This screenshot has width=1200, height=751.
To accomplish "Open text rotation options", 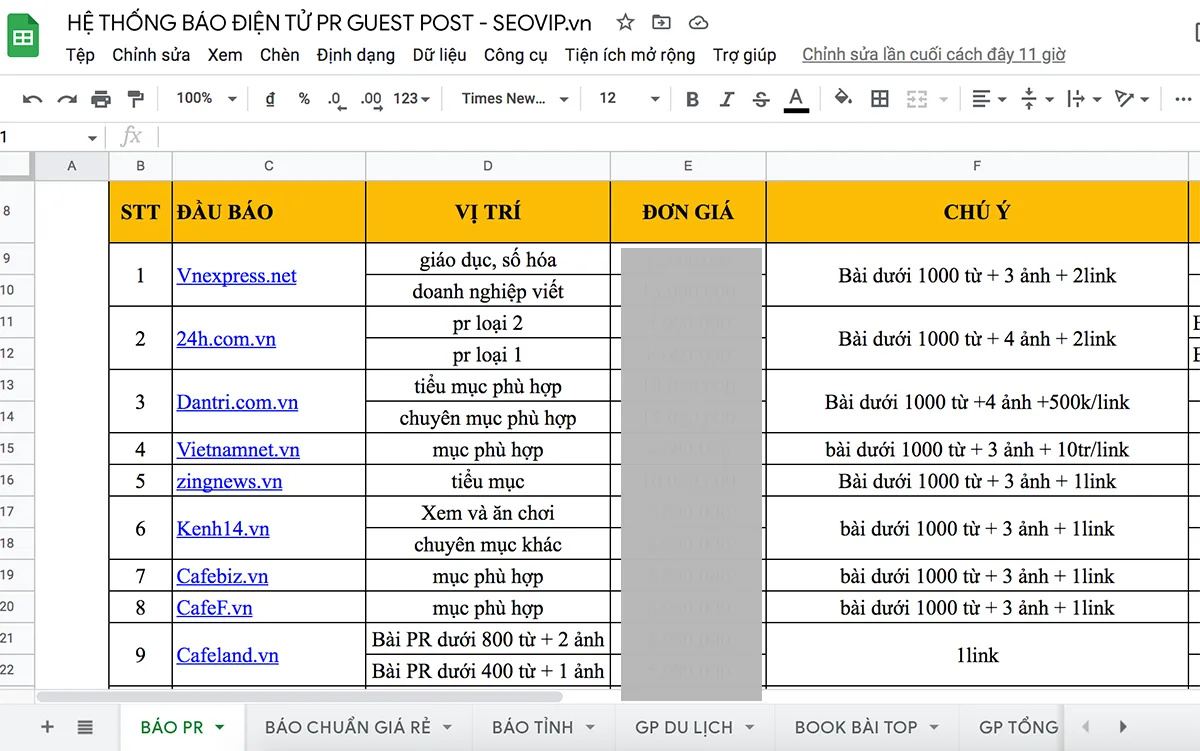I will coord(1132,99).
